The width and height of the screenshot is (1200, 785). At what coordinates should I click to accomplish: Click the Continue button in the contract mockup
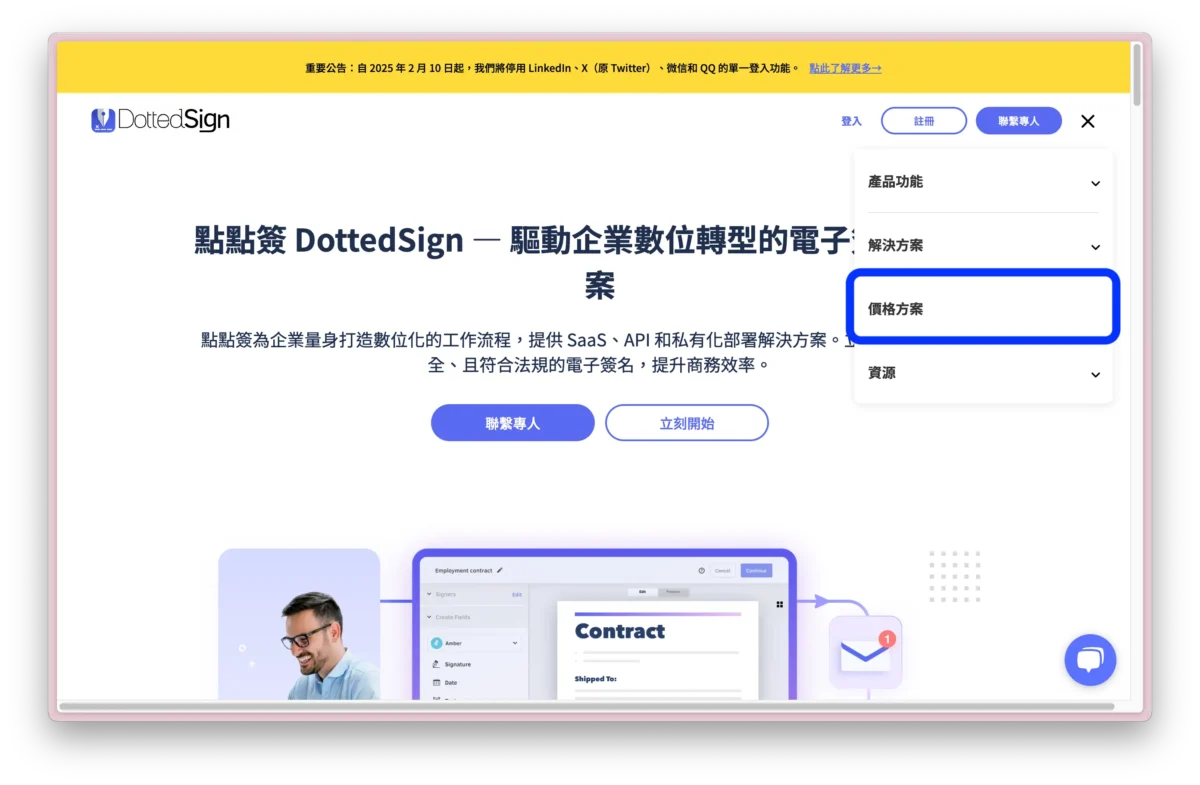pos(757,570)
